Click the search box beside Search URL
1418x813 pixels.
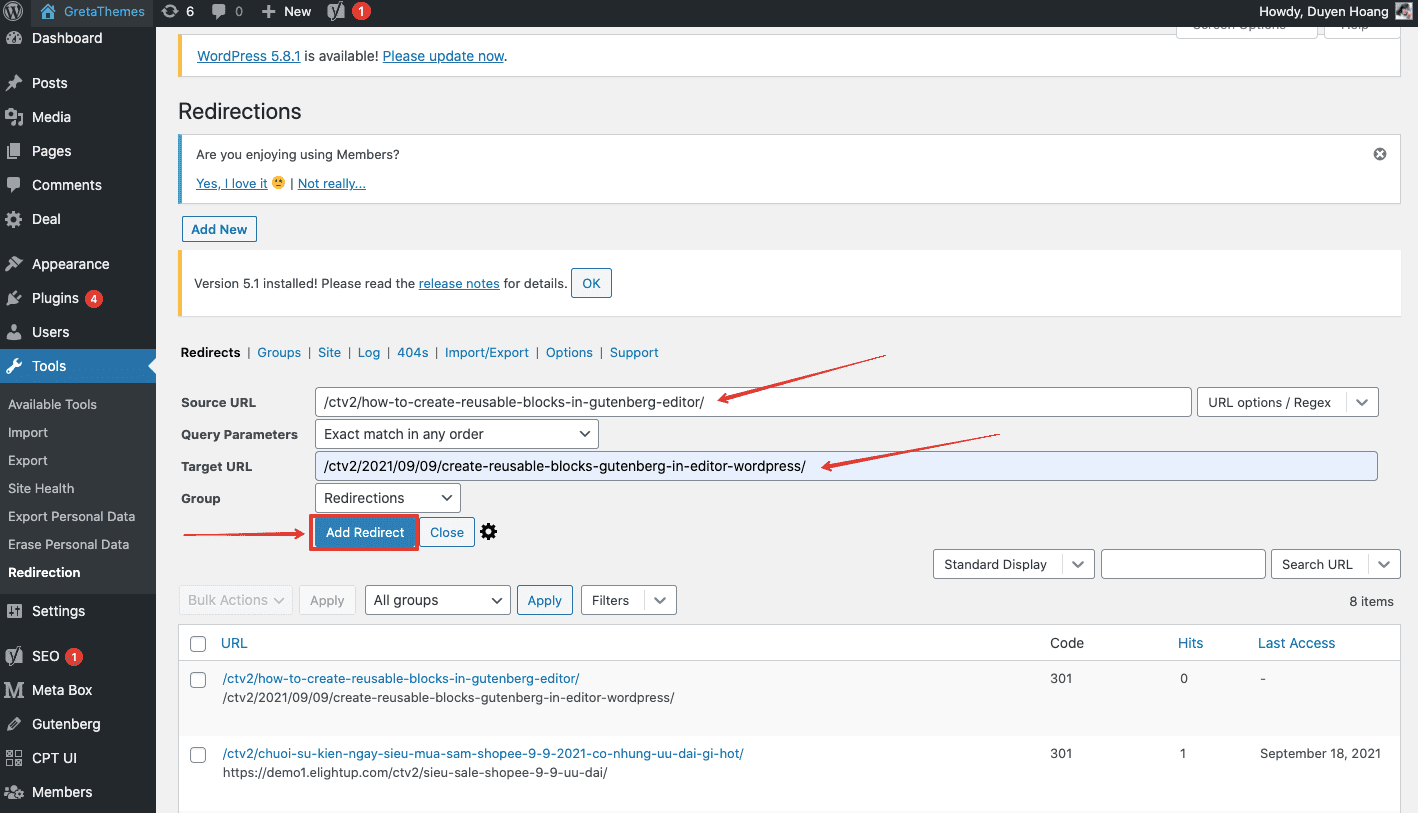[x=1184, y=564]
